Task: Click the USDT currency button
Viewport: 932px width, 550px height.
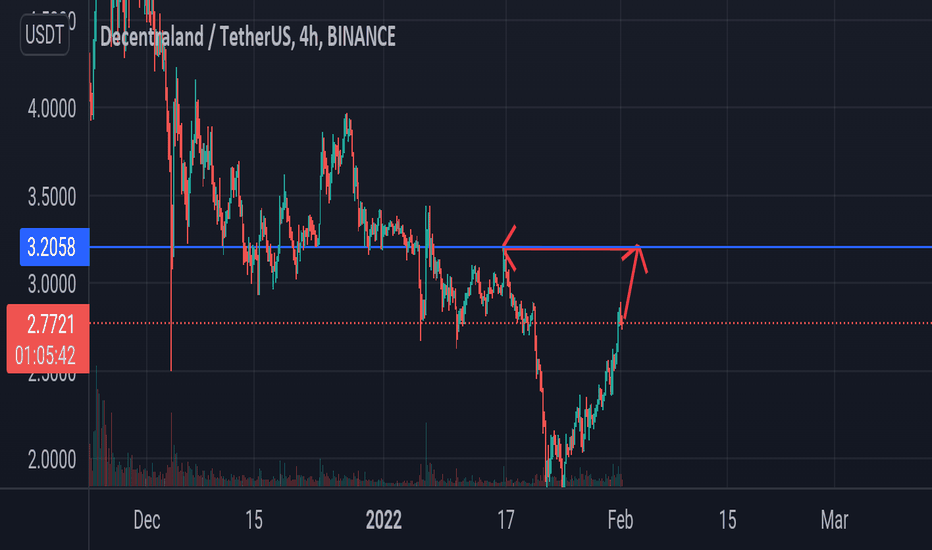Action: pyautogui.click(x=45, y=35)
